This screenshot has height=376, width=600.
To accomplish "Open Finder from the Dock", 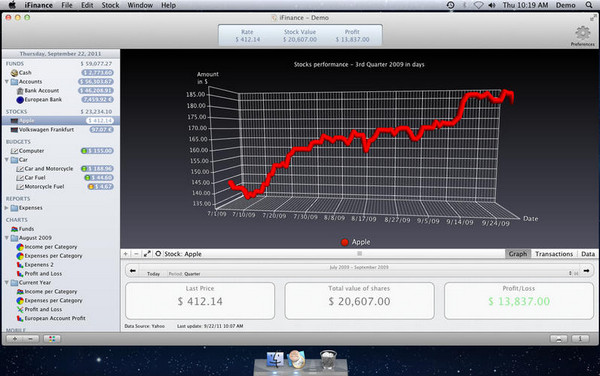I will point(275,360).
